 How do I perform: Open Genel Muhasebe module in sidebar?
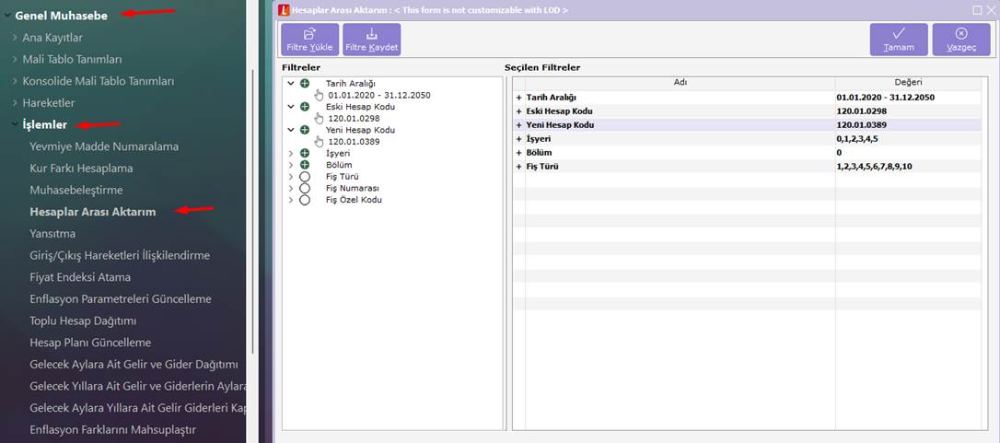pos(61,15)
